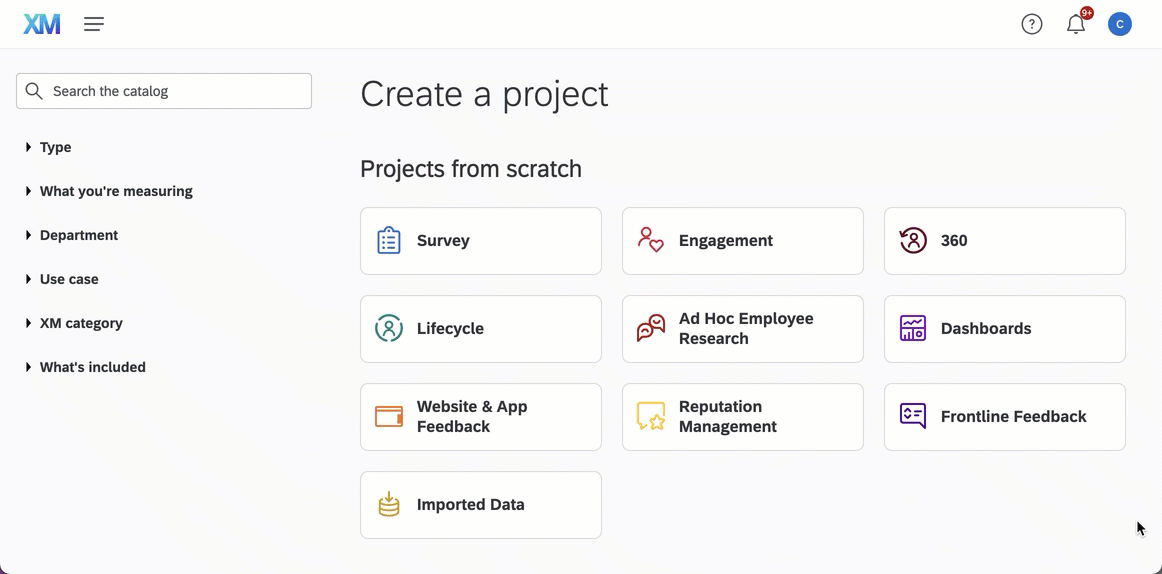The width and height of the screenshot is (1162, 574).
Task: Click the Dashboards chart icon
Action: 913,329
